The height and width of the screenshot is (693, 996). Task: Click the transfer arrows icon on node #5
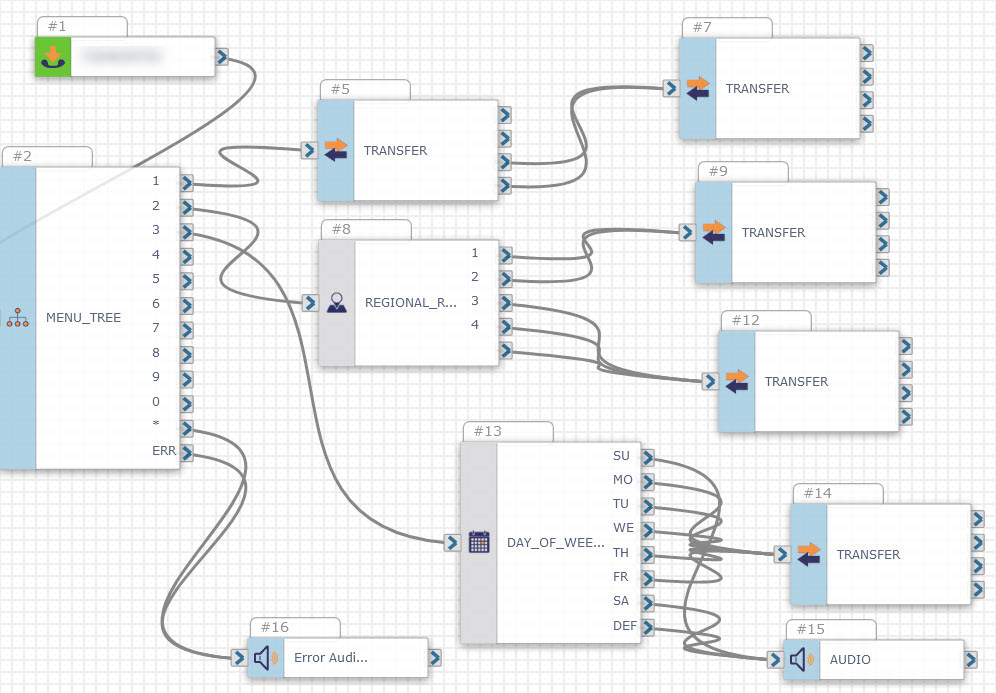[335, 150]
